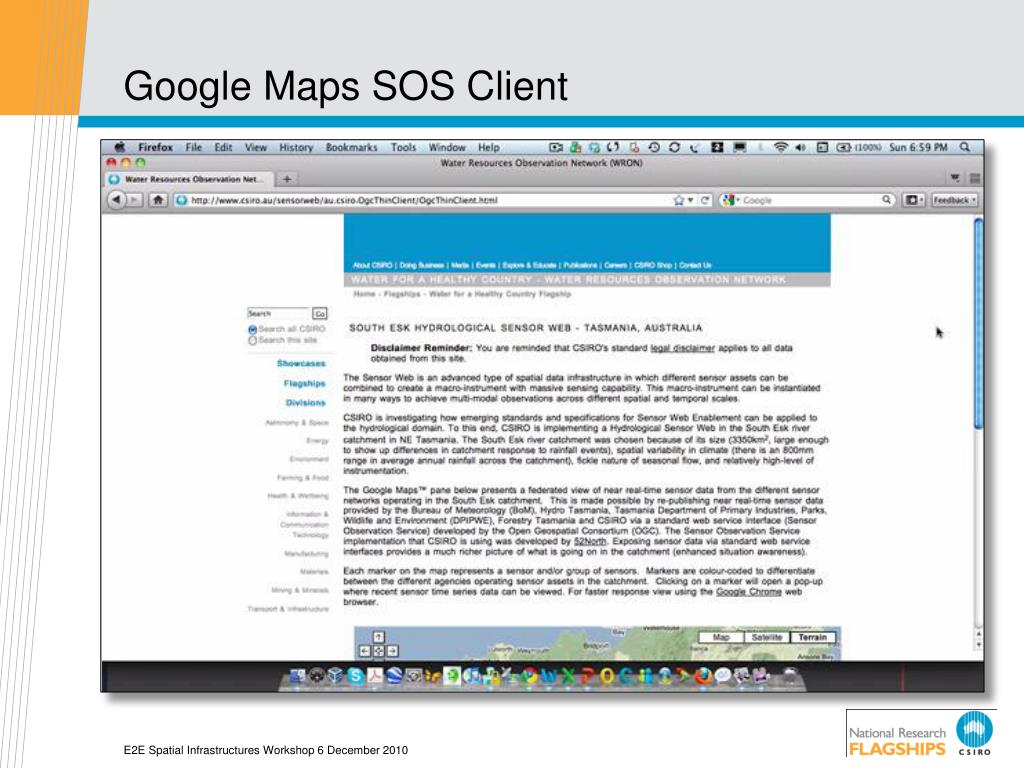This screenshot has width=1024, height=768.
Task: Click the Firefox icon in the Dock
Action: point(703,676)
